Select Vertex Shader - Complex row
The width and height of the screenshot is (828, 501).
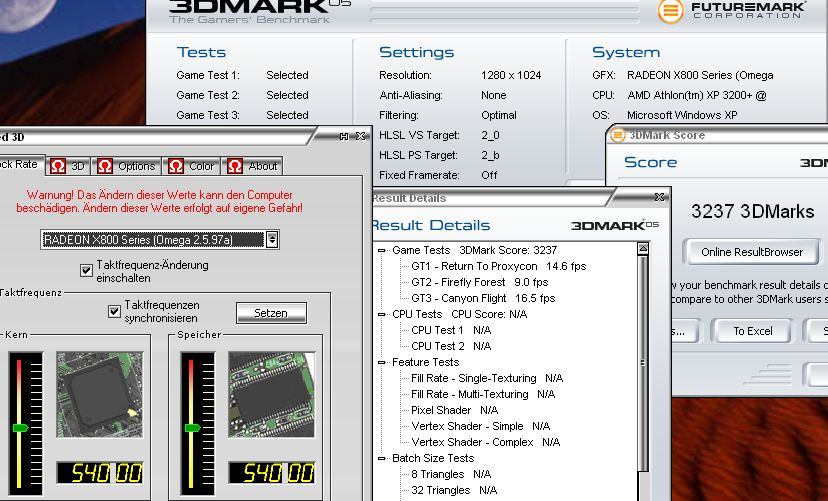(485, 442)
